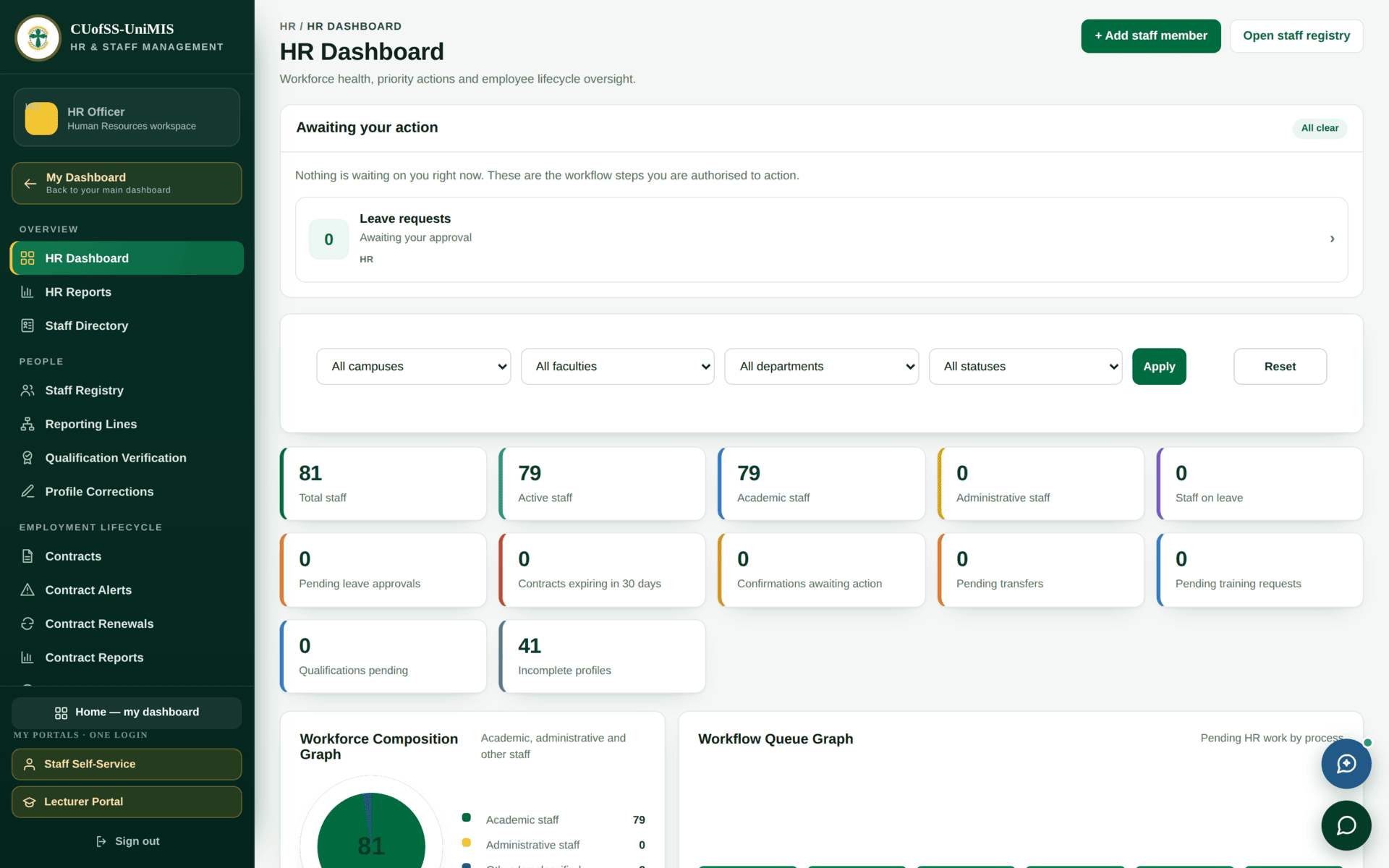Apply the selected filters

[x=1159, y=367]
